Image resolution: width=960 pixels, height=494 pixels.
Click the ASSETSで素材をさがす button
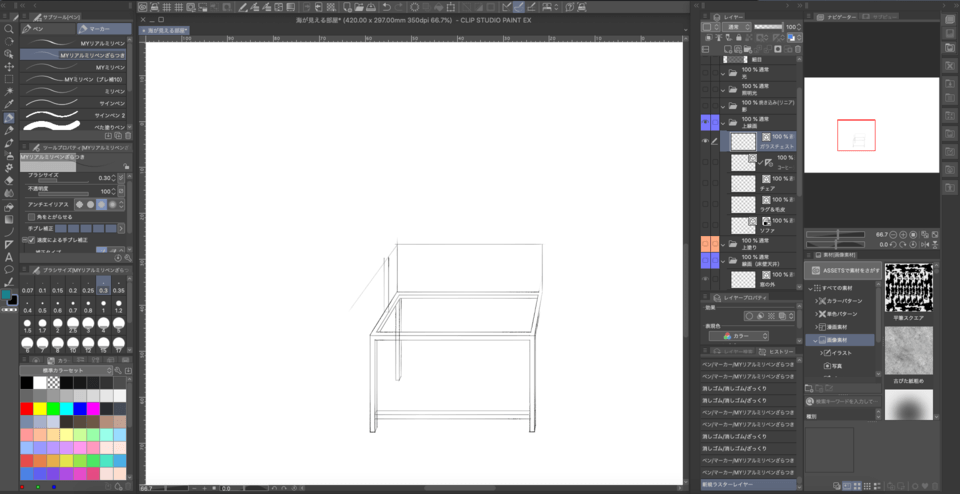pyautogui.click(x=843, y=271)
